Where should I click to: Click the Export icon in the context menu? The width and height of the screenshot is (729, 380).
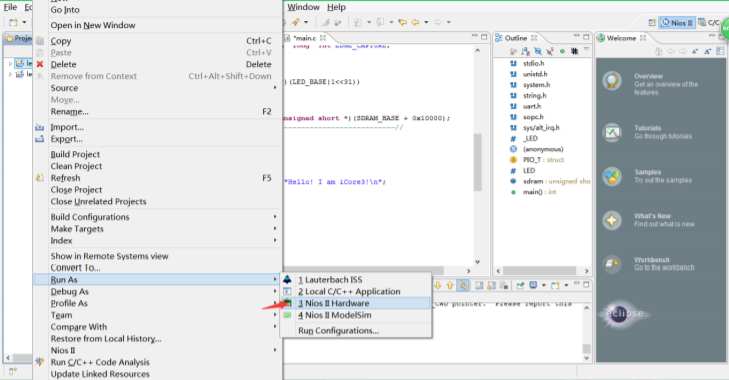point(40,139)
